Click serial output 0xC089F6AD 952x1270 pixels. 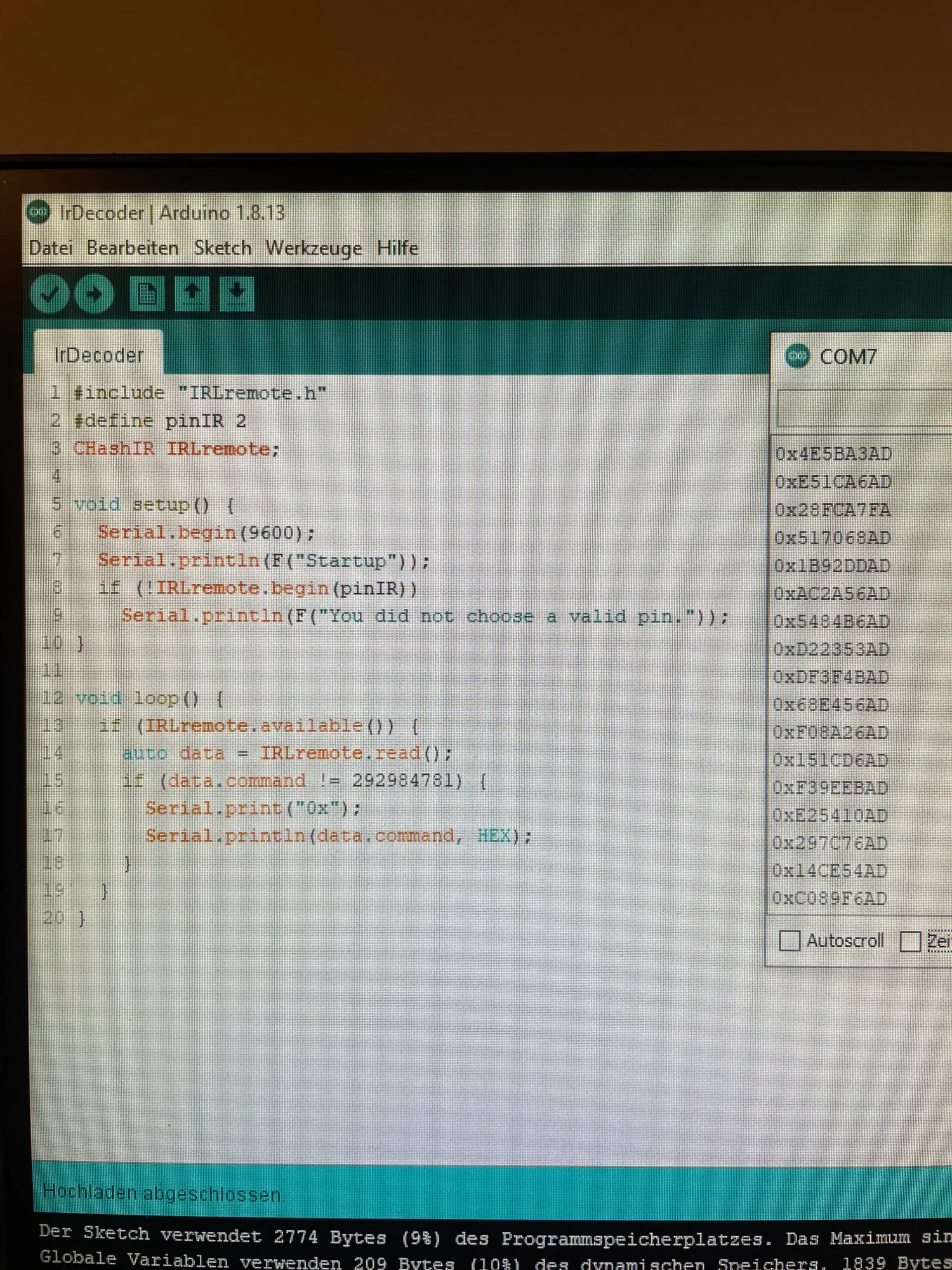tap(829, 899)
